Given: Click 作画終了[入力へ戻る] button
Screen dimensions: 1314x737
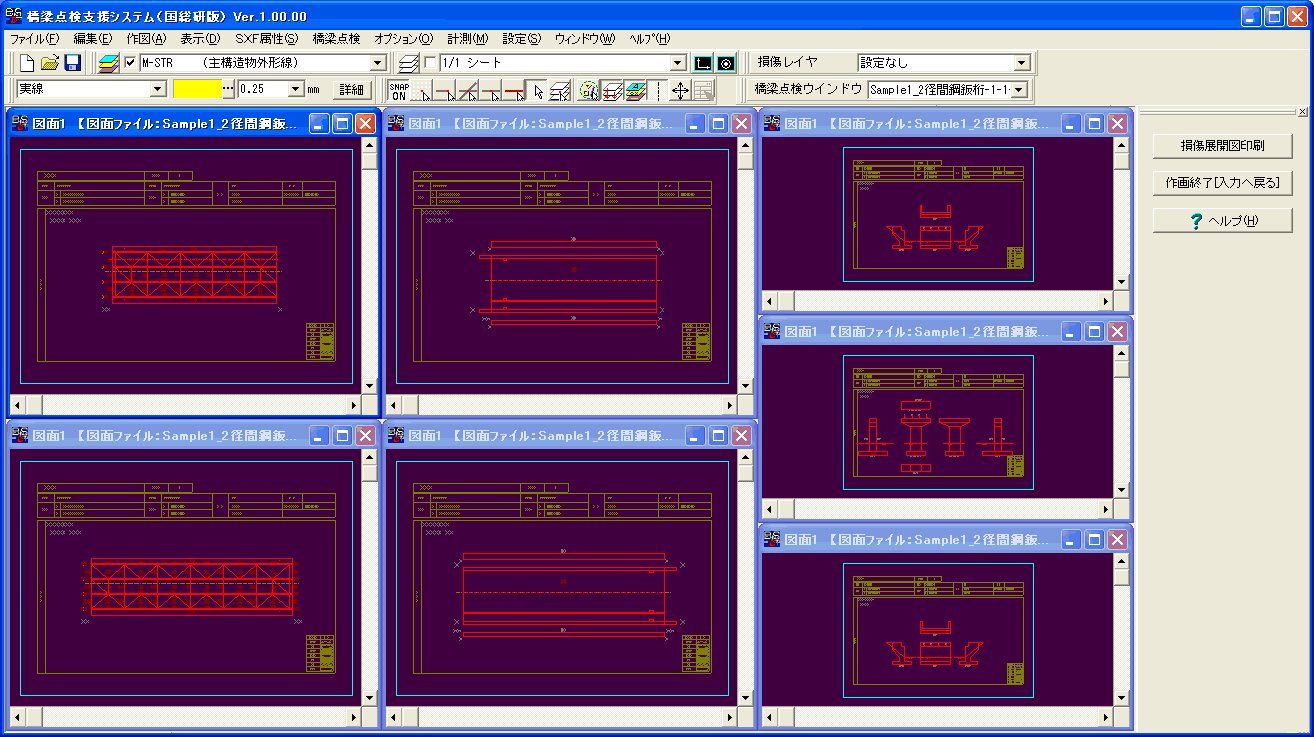Looking at the screenshot, I should [1222, 183].
